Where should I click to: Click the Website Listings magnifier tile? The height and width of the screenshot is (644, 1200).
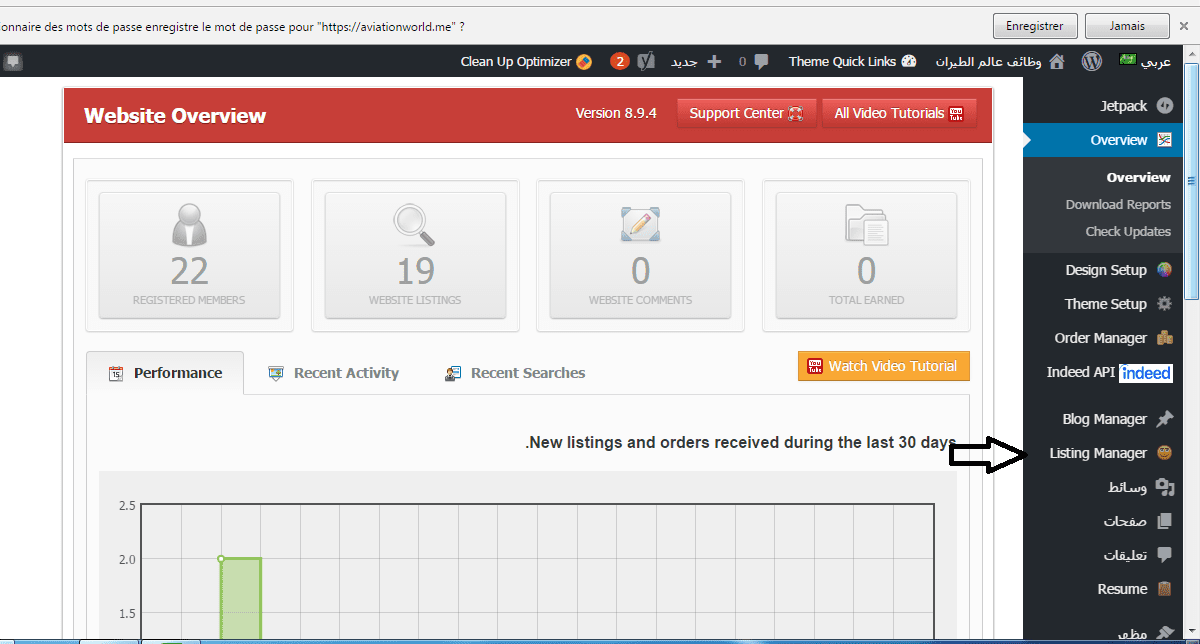click(415, 255)
